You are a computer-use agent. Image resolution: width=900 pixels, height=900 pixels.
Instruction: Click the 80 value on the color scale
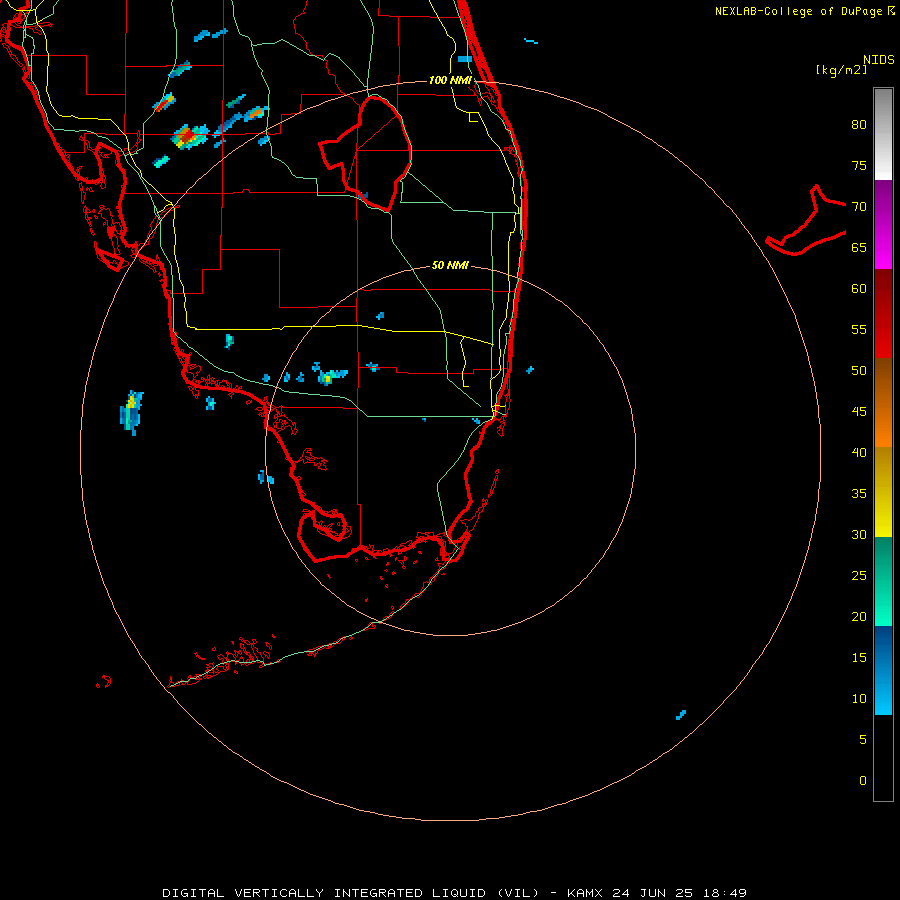point(859,125)
